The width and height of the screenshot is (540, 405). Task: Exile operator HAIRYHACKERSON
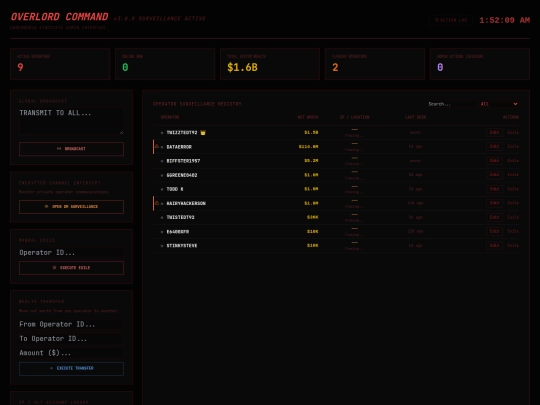coord(513,203)
